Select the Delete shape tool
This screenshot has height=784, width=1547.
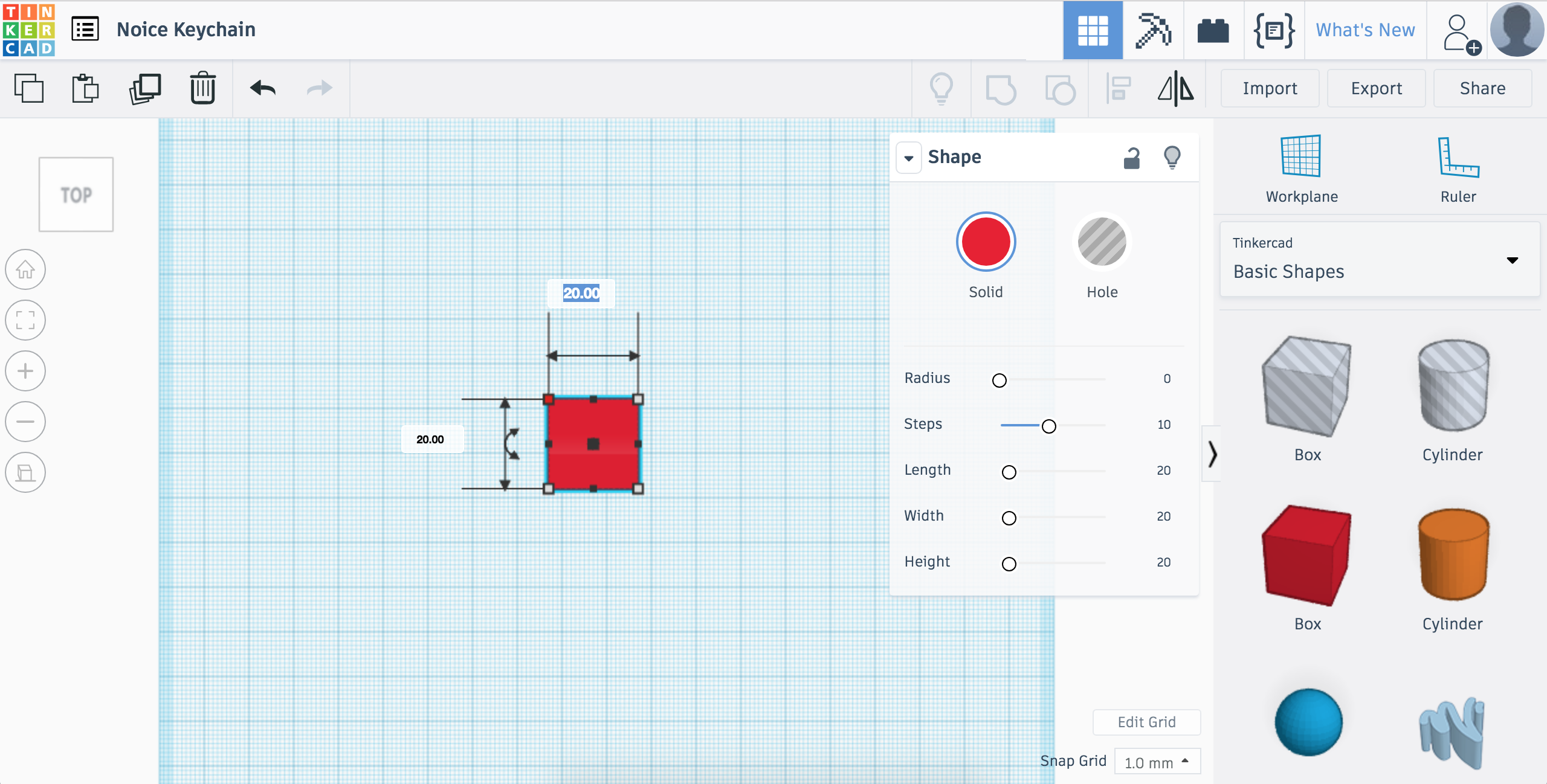pos(203,89)
